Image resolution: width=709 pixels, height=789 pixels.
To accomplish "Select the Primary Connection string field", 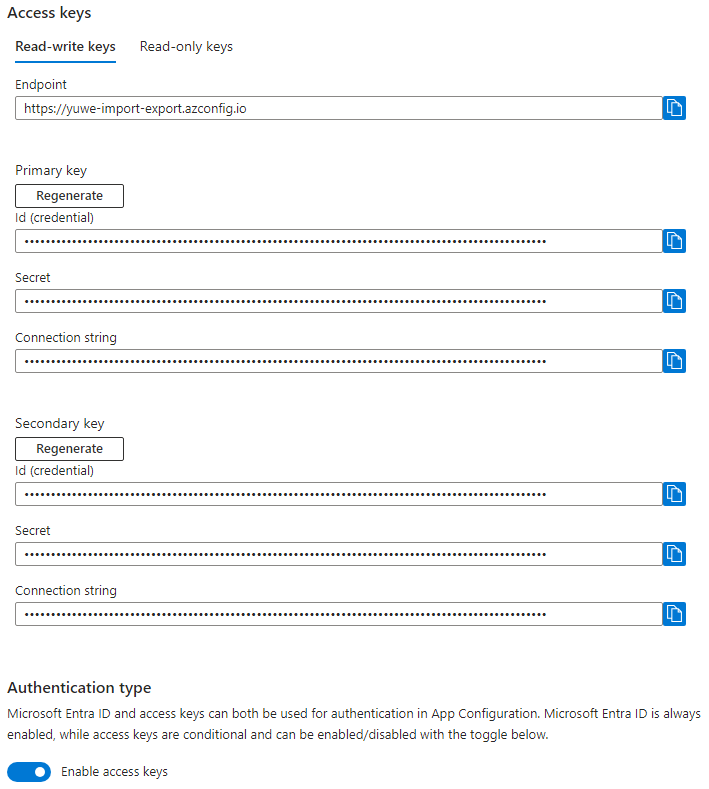I will pyautogui.click(x=338, y=361).
